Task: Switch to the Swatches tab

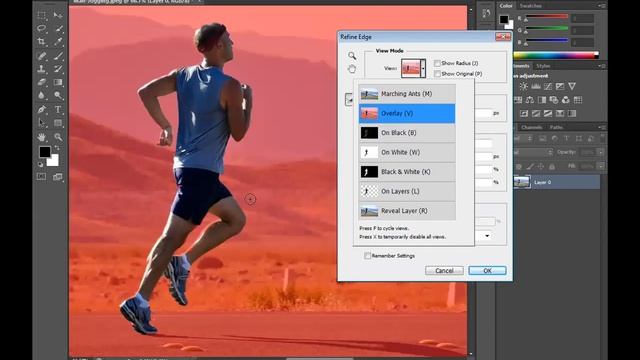Action: [530, 6]
